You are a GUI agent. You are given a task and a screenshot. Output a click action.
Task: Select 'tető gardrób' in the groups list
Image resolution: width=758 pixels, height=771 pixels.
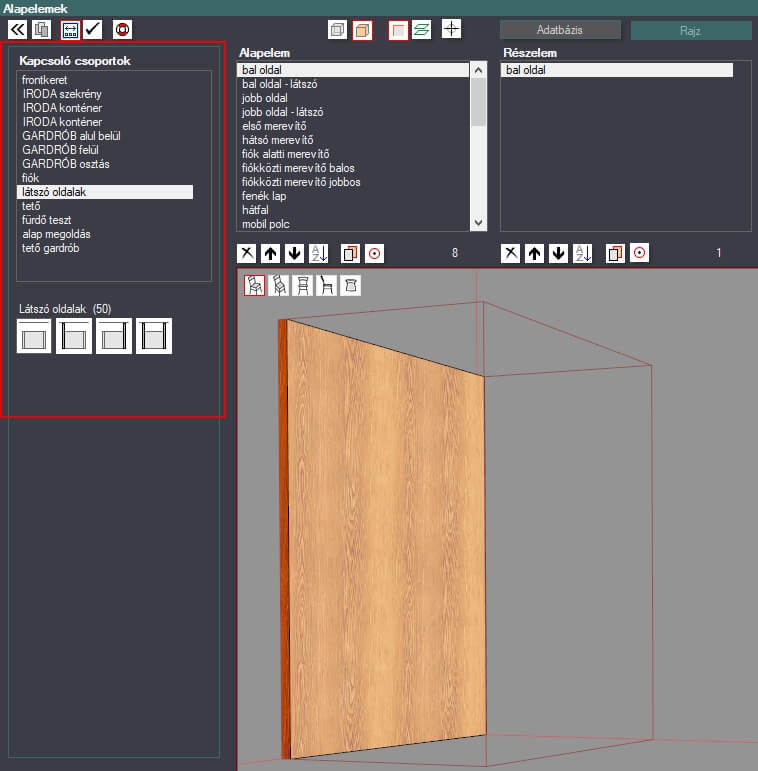[x=50, y=248]
